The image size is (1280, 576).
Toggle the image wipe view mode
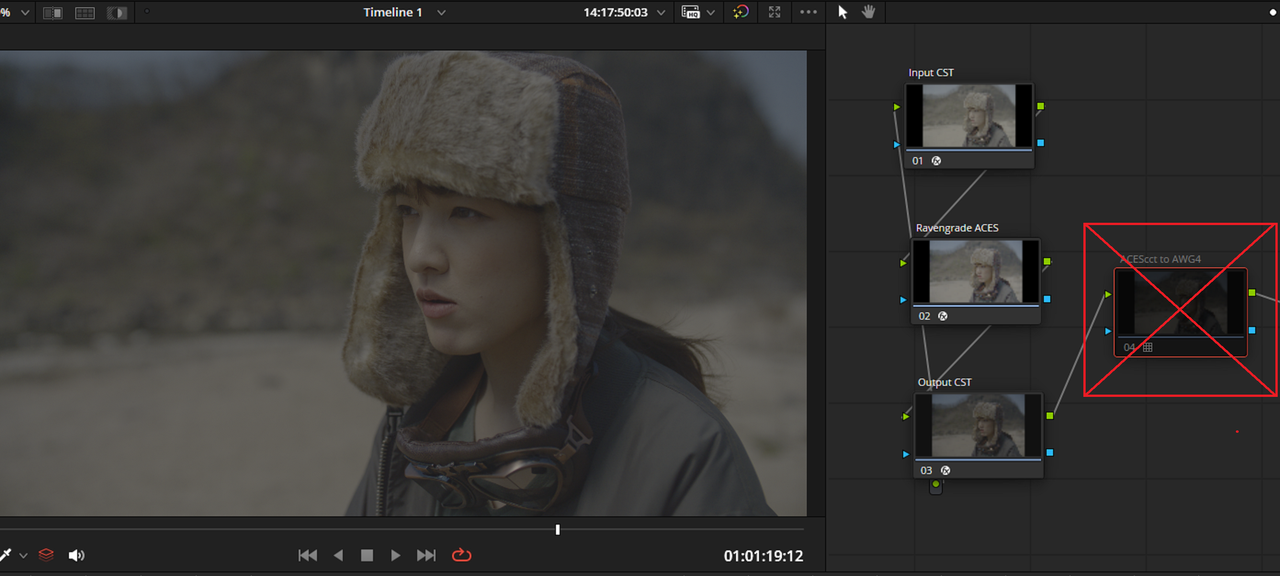click(53, 13)
